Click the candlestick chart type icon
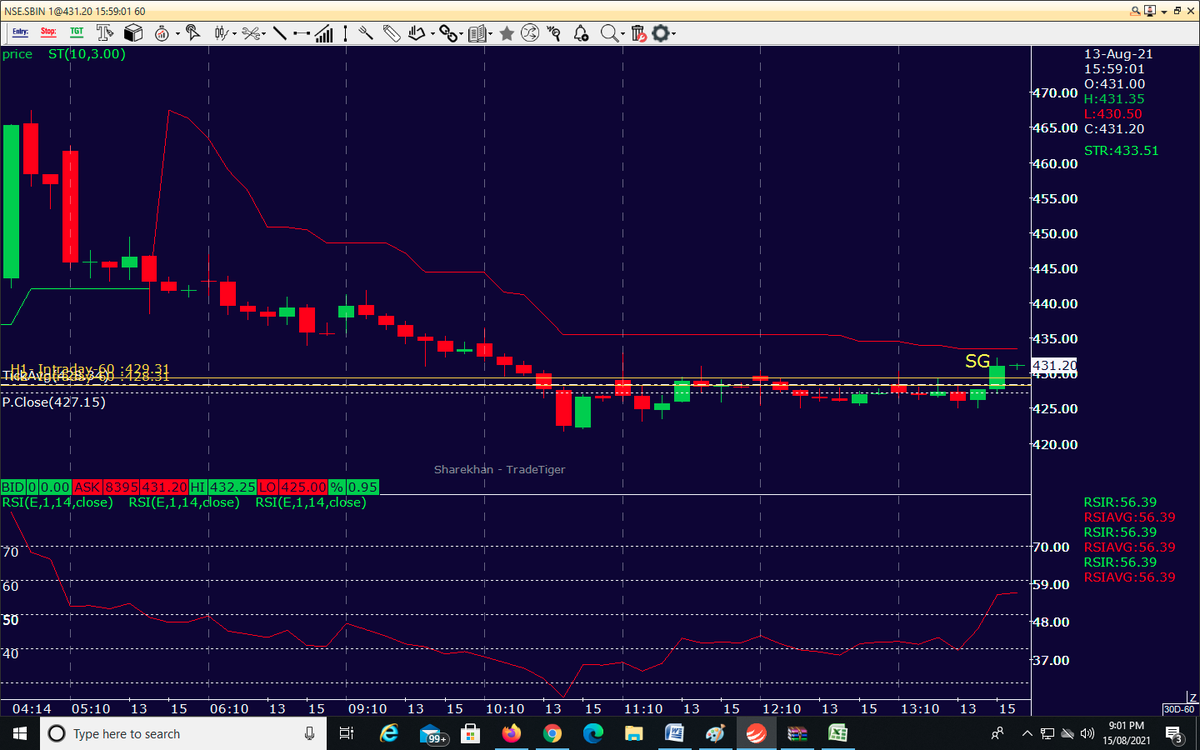1200x750 pixels. tap(222, 34)
